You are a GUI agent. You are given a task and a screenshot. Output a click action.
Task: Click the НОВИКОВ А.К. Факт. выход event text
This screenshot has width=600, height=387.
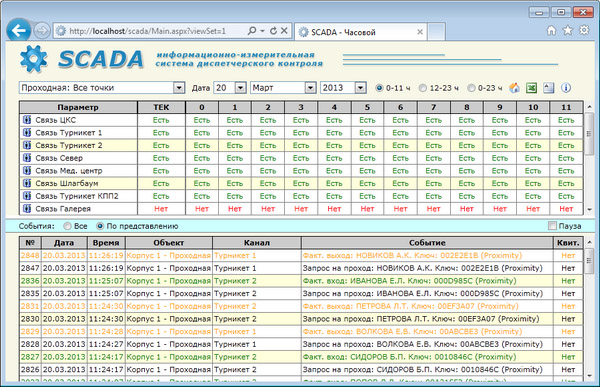pos(412,255)
